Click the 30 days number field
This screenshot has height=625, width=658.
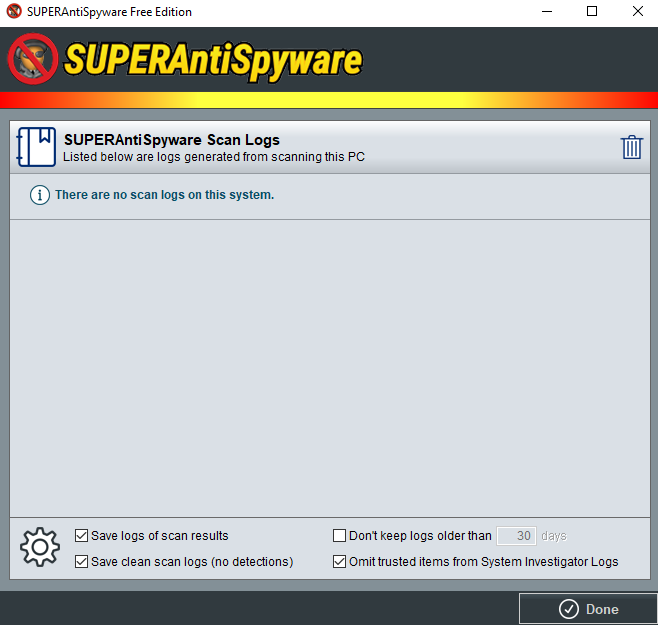point(516,536)
